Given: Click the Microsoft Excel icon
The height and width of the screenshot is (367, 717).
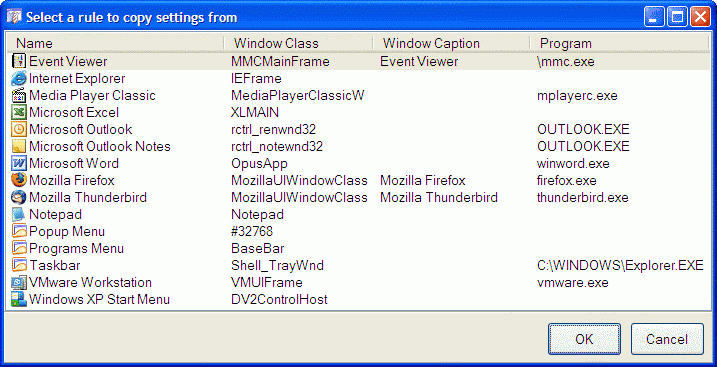Looking at the screenshot, I should click(x=19, y=112).
